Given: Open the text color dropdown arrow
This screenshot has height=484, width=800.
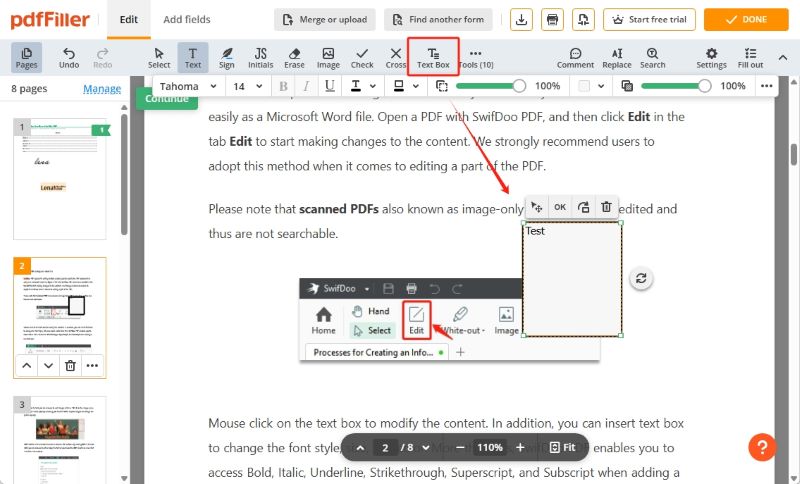Looking at the screenshot, I should click(373, 86).
